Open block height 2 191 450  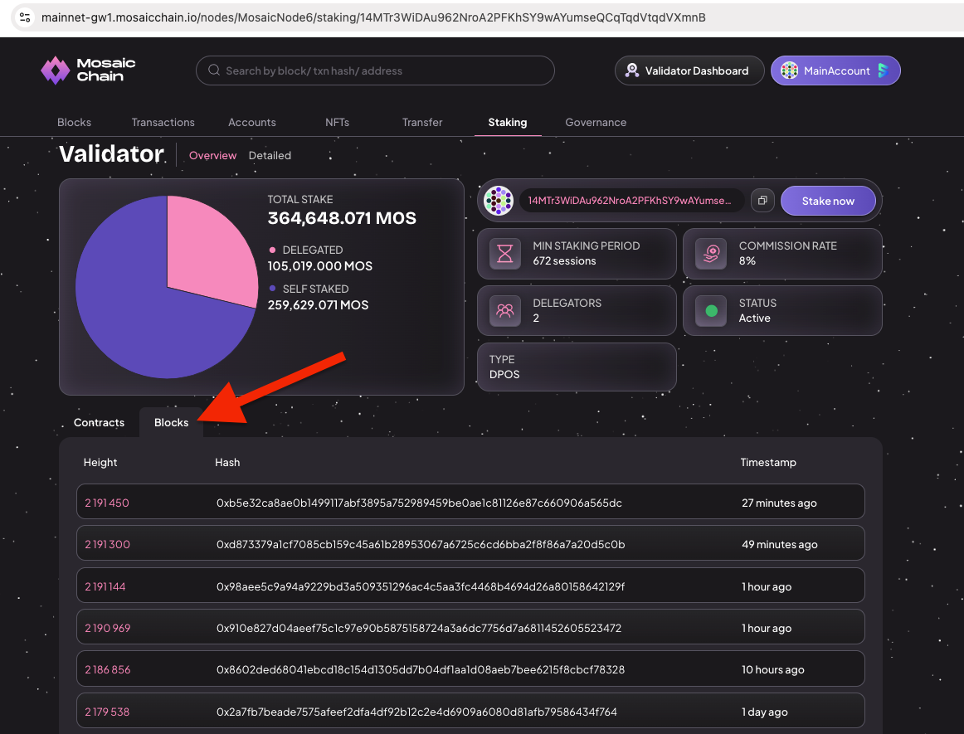click(107, 503)
